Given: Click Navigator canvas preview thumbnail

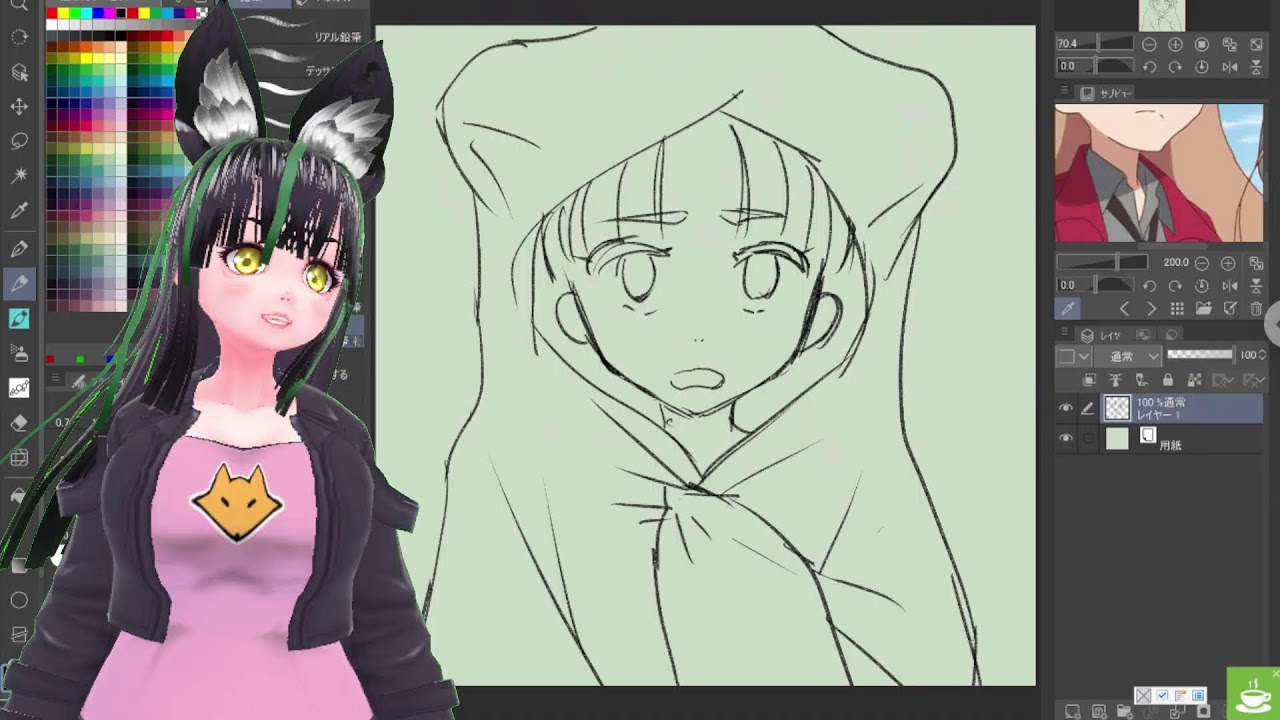Looking at the screenshot, I should [x=1162, y=15].
